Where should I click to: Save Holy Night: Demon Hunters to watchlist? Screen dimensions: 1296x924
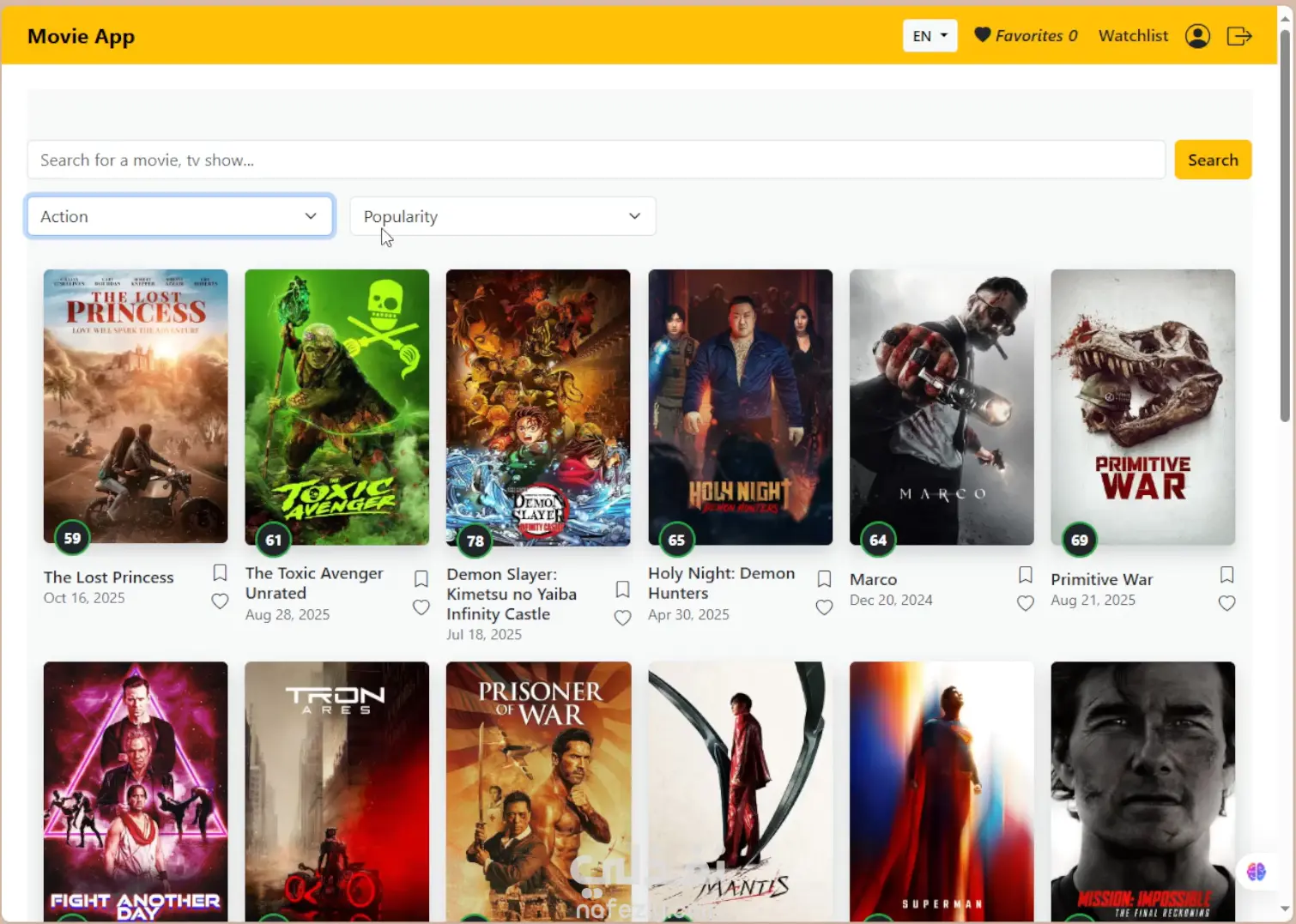click(x=824, y=578)
